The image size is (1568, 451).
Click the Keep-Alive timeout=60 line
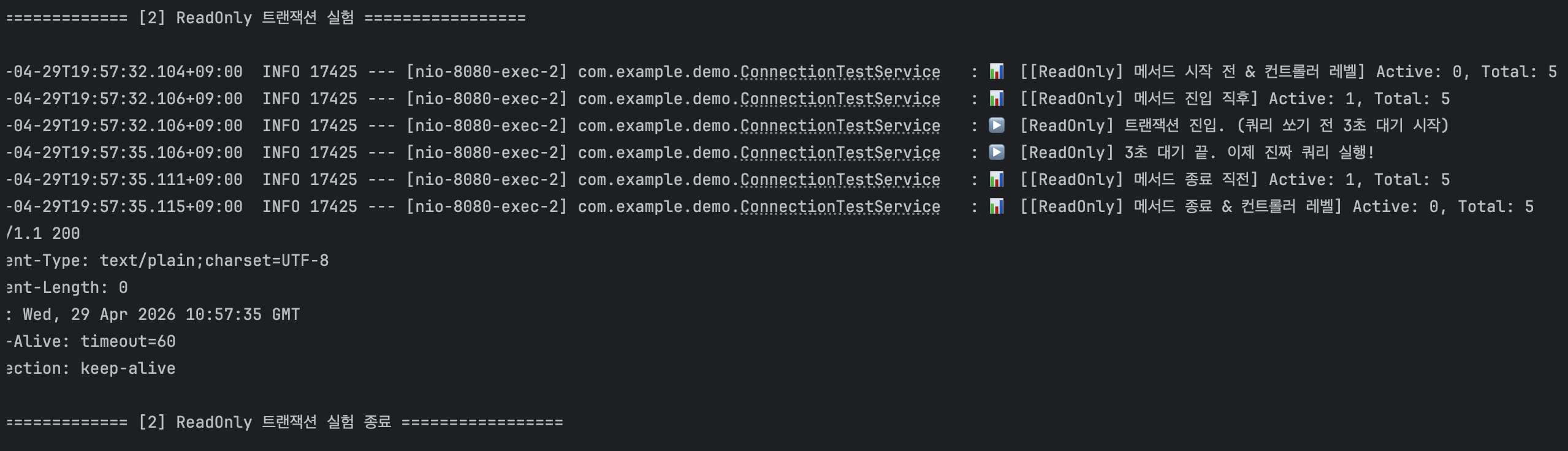pyautogui.click(x=91, y=341)
